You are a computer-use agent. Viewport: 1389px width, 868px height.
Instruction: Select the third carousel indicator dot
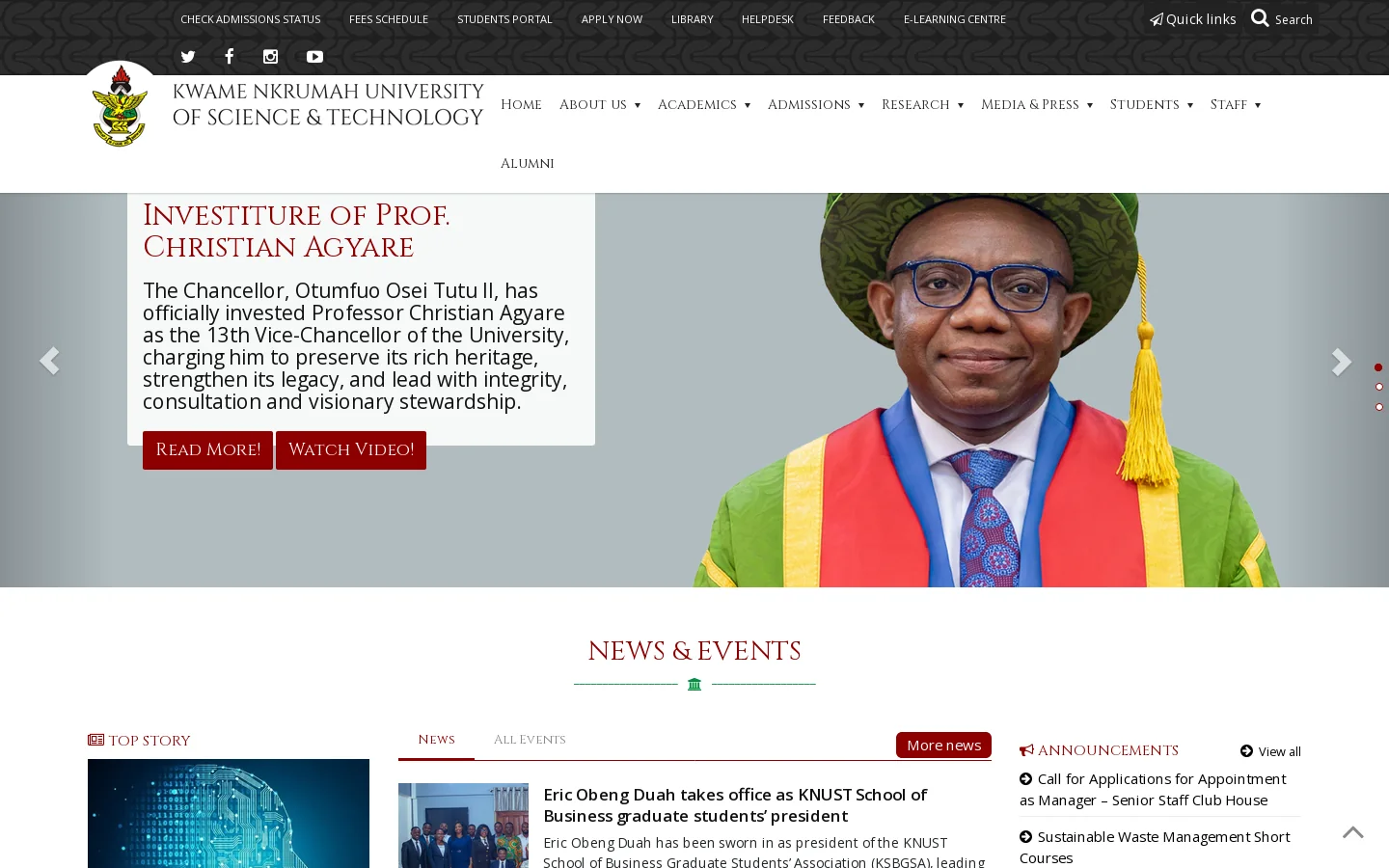coord(1379,407)
